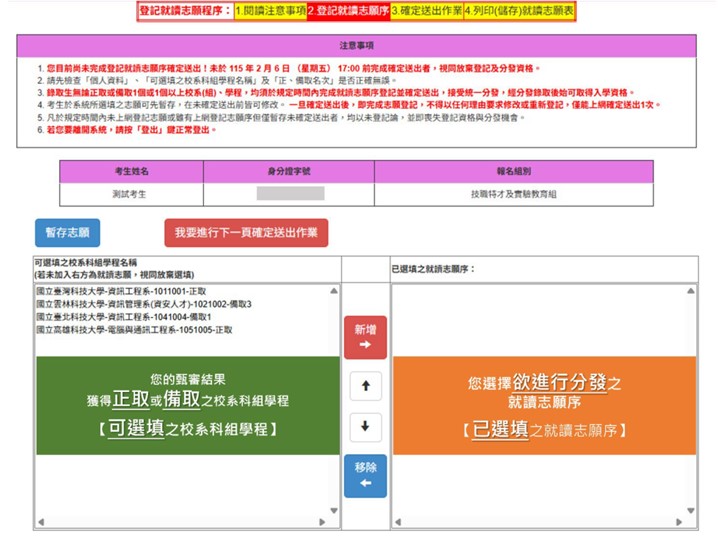718x541 pixels.
Task: Click left list scroll-down arrow
Action: [x=335, y=510]
